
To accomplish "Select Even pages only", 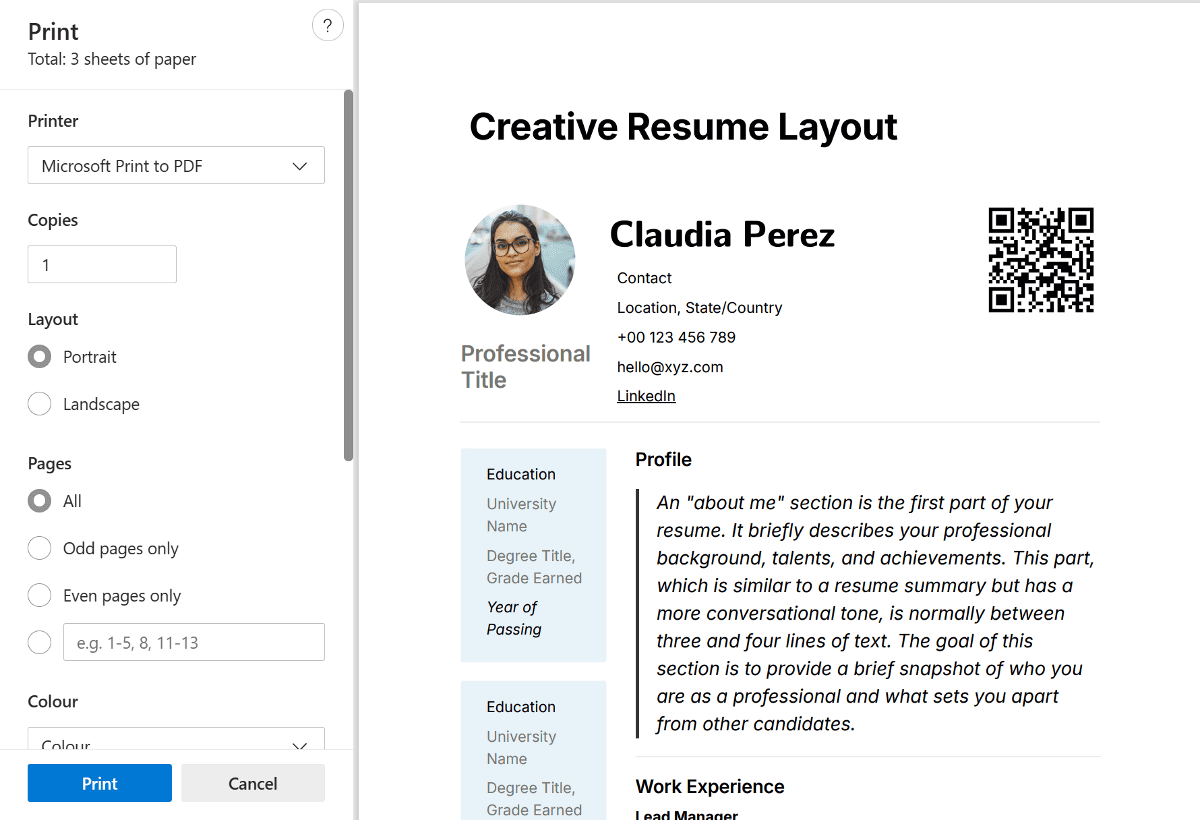I will [x=40, y=596].
